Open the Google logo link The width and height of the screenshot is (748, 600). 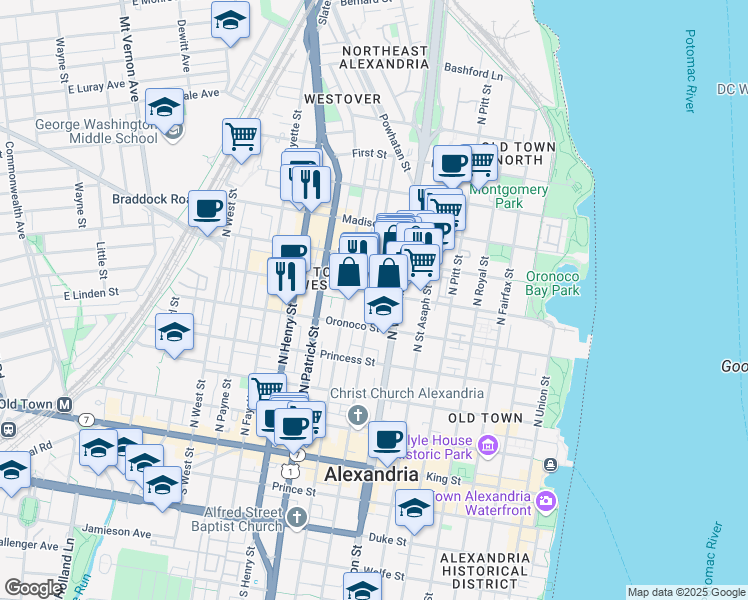pos(32,588)
